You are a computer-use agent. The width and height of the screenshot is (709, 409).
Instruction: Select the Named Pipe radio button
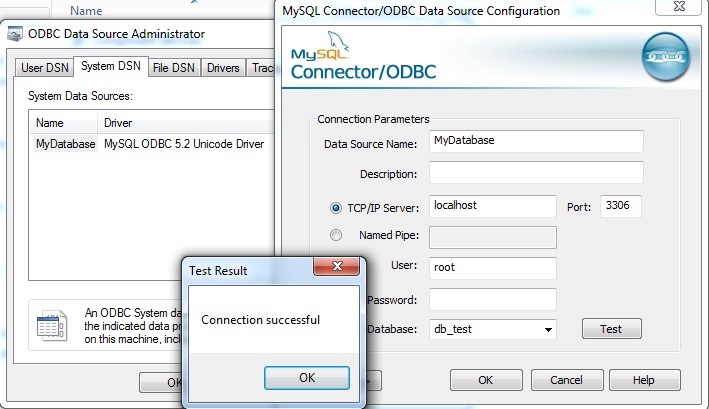pyautogui.click(x=336, y=235)
